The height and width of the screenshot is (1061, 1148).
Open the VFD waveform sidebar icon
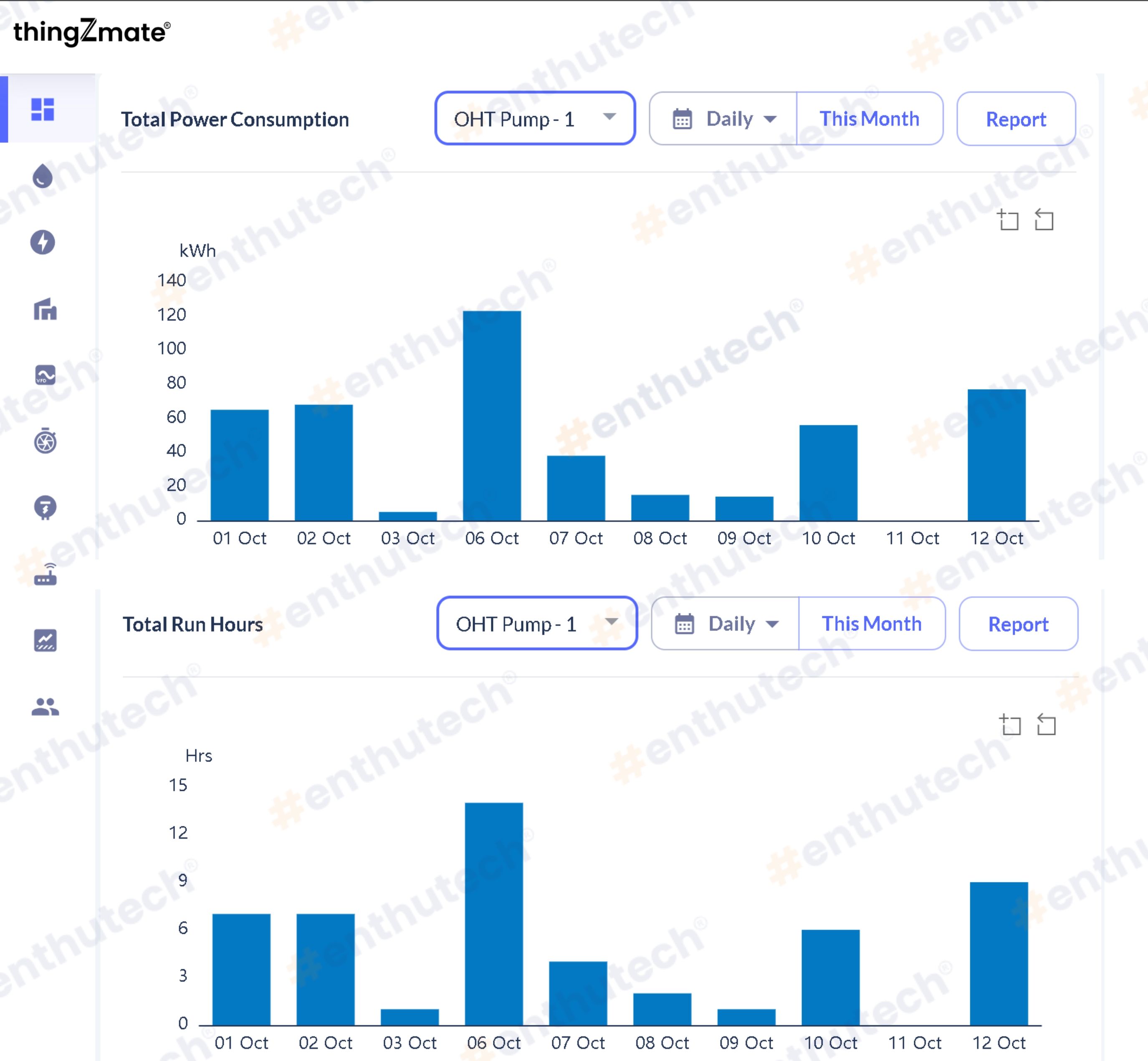(x=45, y=375)
